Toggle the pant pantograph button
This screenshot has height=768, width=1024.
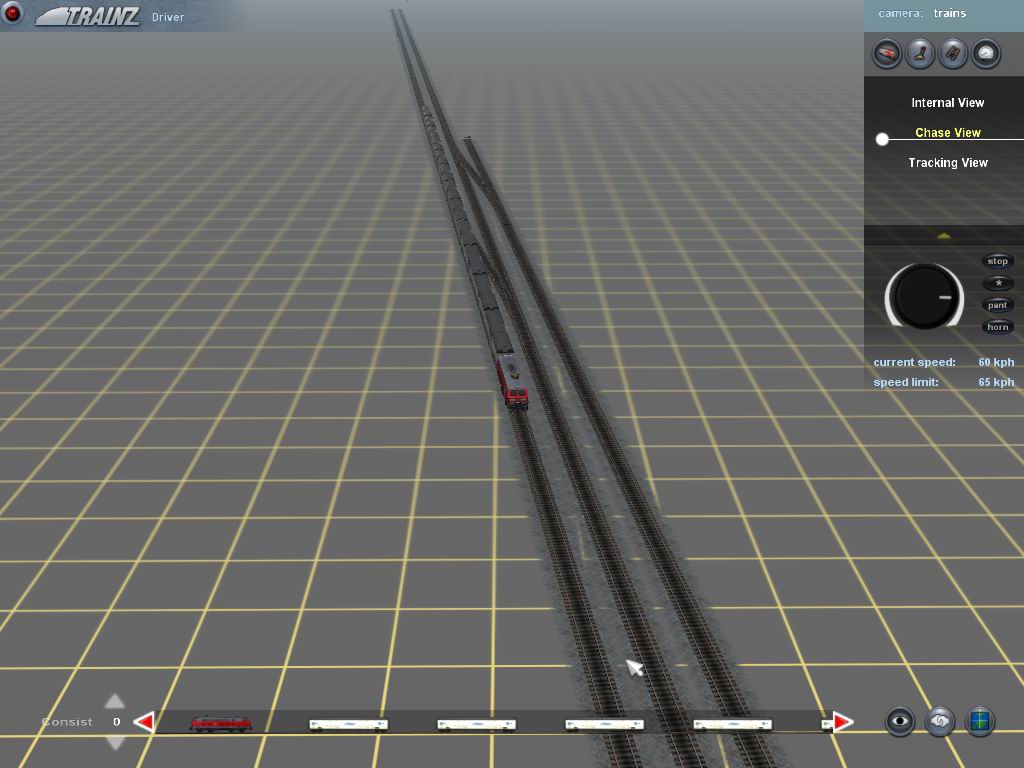tap(998, 305)
